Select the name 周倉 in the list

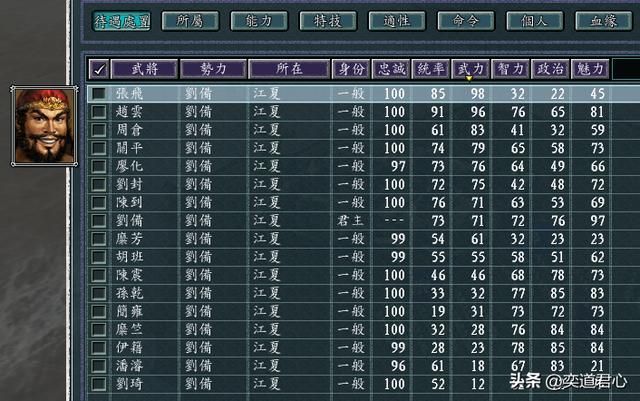tap(129, 130)
